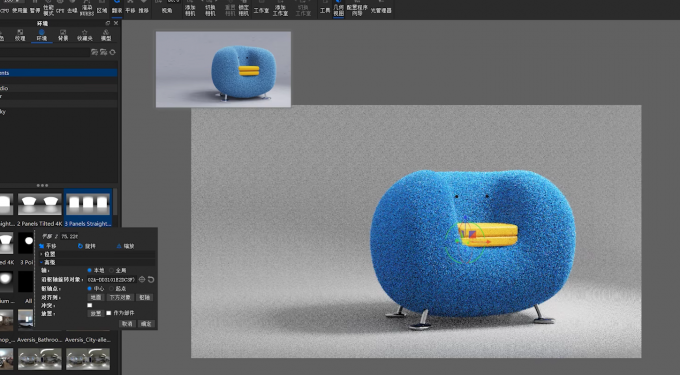
Task: Toggle the 作为部件 (As Part) checkbox
Action: click(109, 313)
